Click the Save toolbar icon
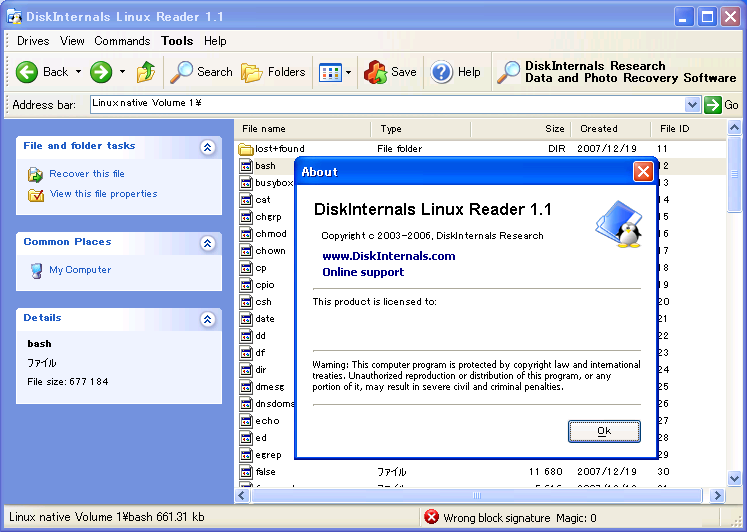 pos(375,72)
